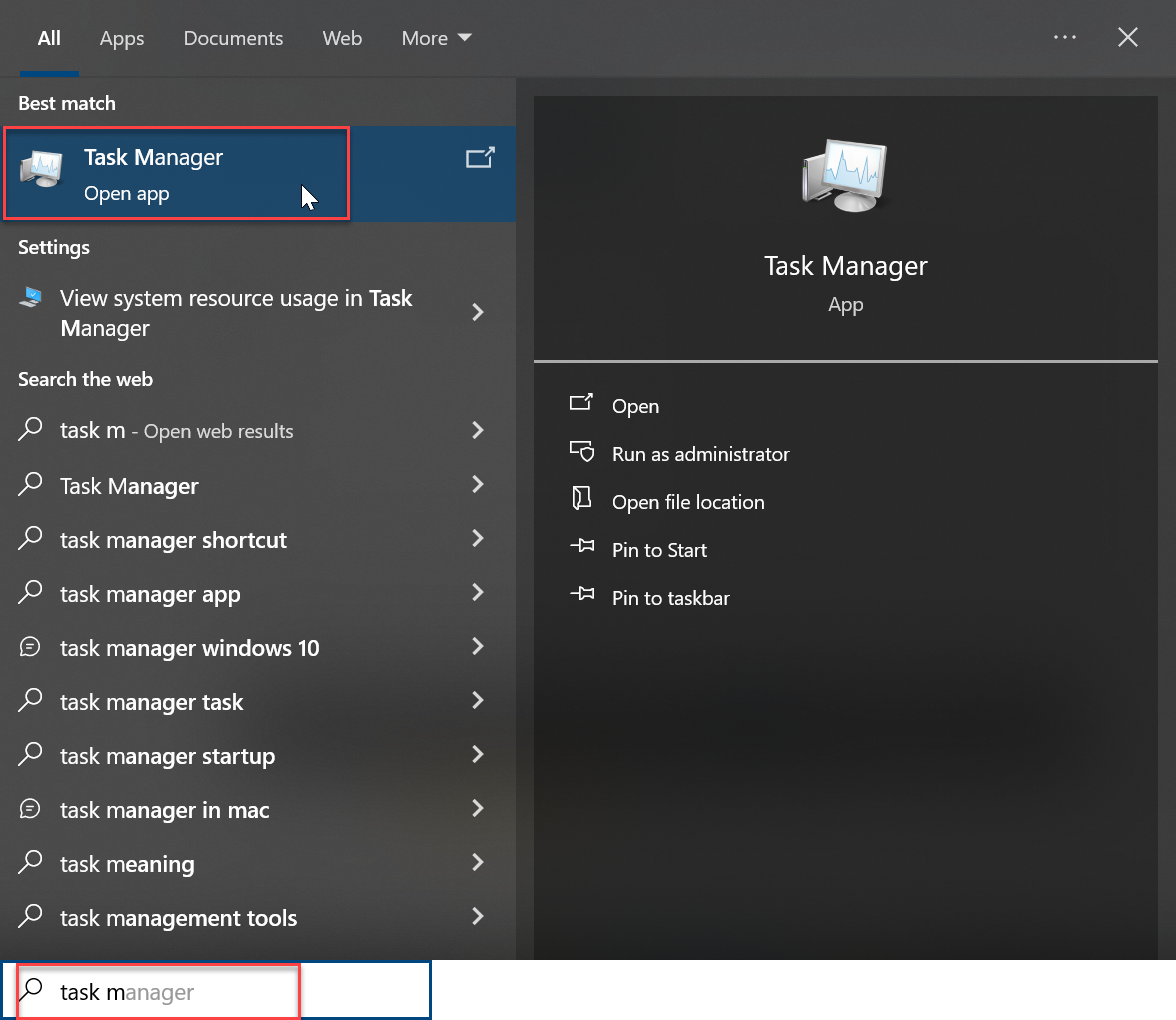The width and height of the screenshot is (1176, 1020).
Task: Open the More dropdown
Action: point(436,38)
